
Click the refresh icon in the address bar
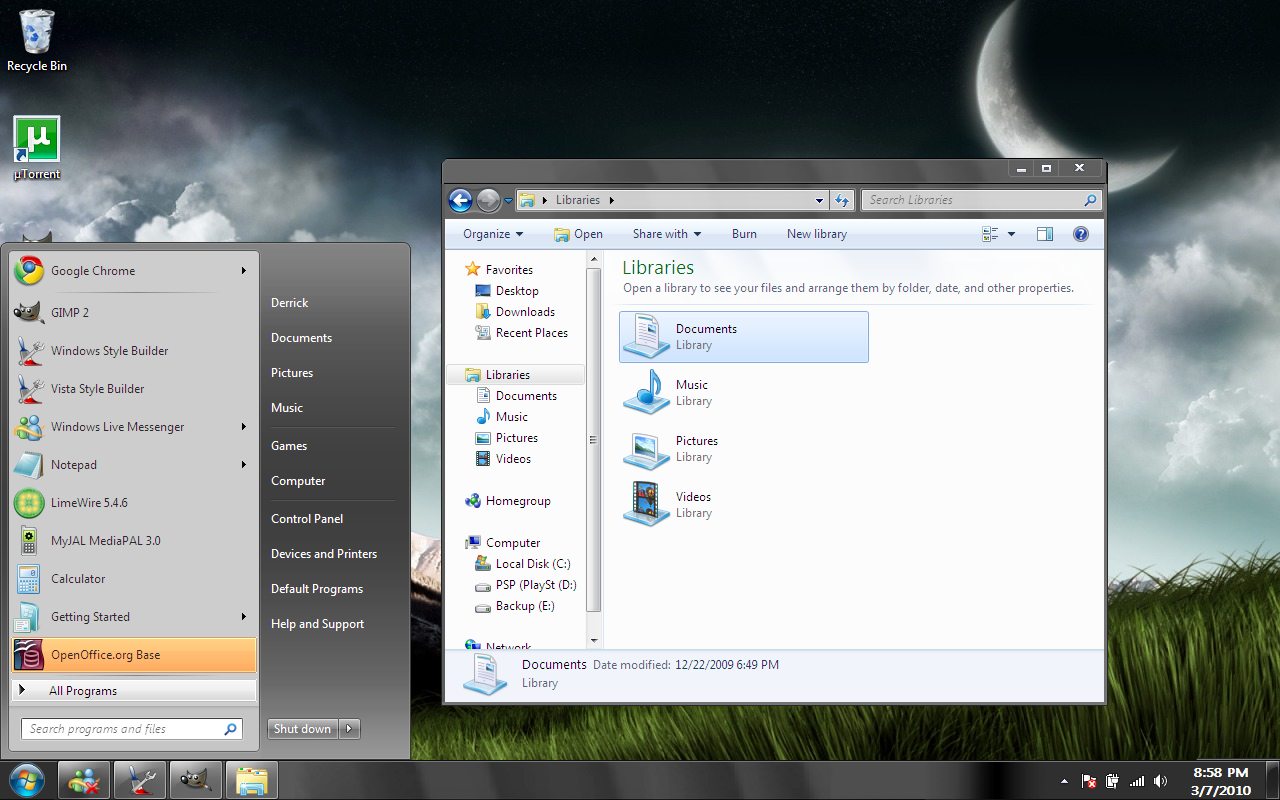tap(842, 200)
